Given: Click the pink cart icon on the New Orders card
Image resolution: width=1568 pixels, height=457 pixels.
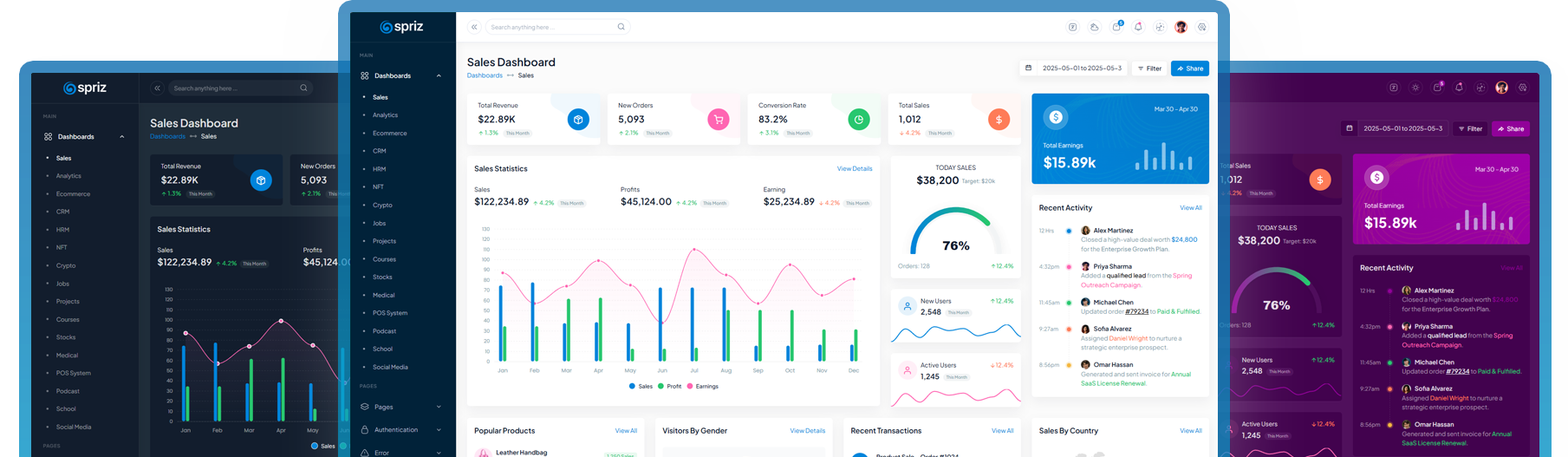Looking at the screenshot, I should [x=719, y=120].
